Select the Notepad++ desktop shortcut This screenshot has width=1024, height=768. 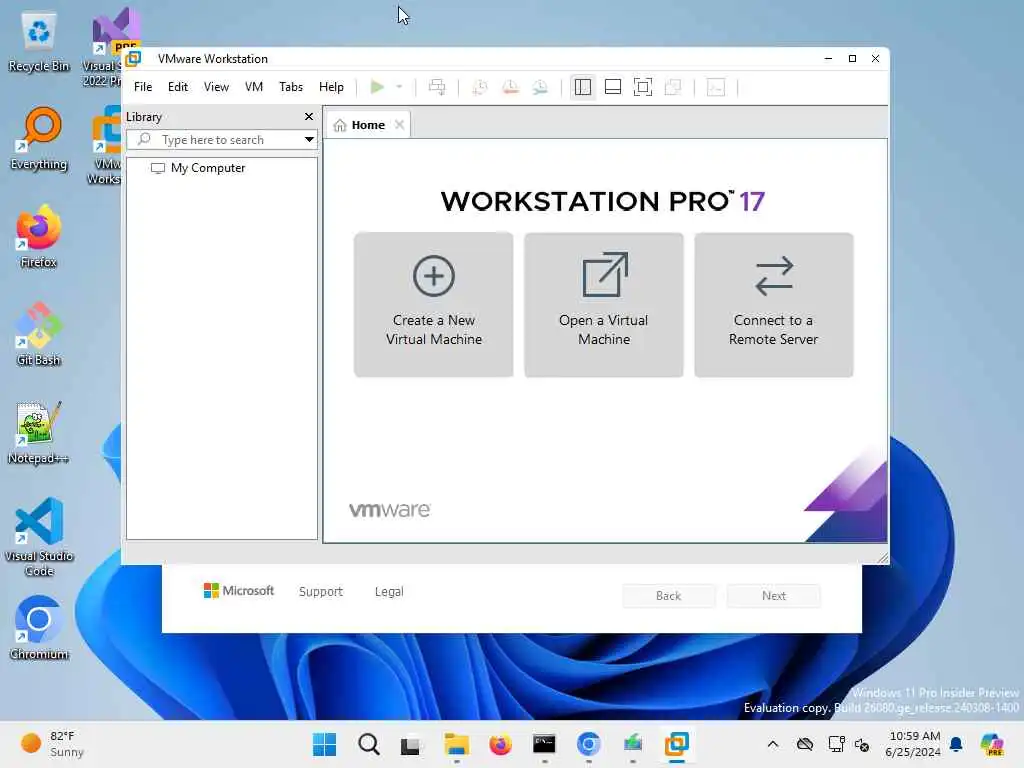point(39,432)
